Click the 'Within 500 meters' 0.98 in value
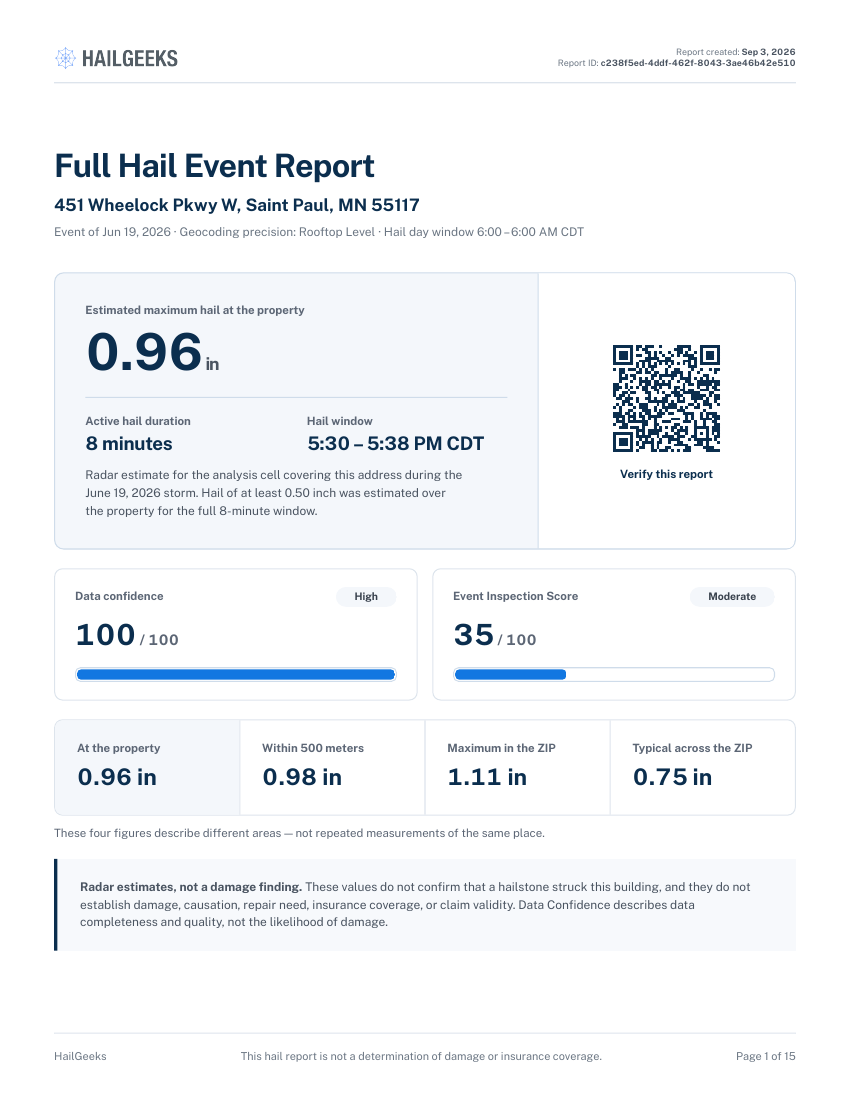Image resolution: width=850 pixels, height=1100 pixels. (x=302, y=777)
